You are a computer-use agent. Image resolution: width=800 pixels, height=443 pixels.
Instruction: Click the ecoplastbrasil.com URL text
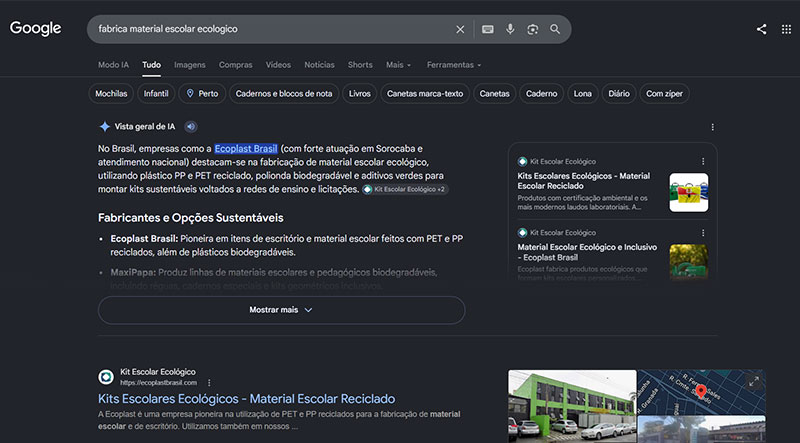(x=158, y=383)
